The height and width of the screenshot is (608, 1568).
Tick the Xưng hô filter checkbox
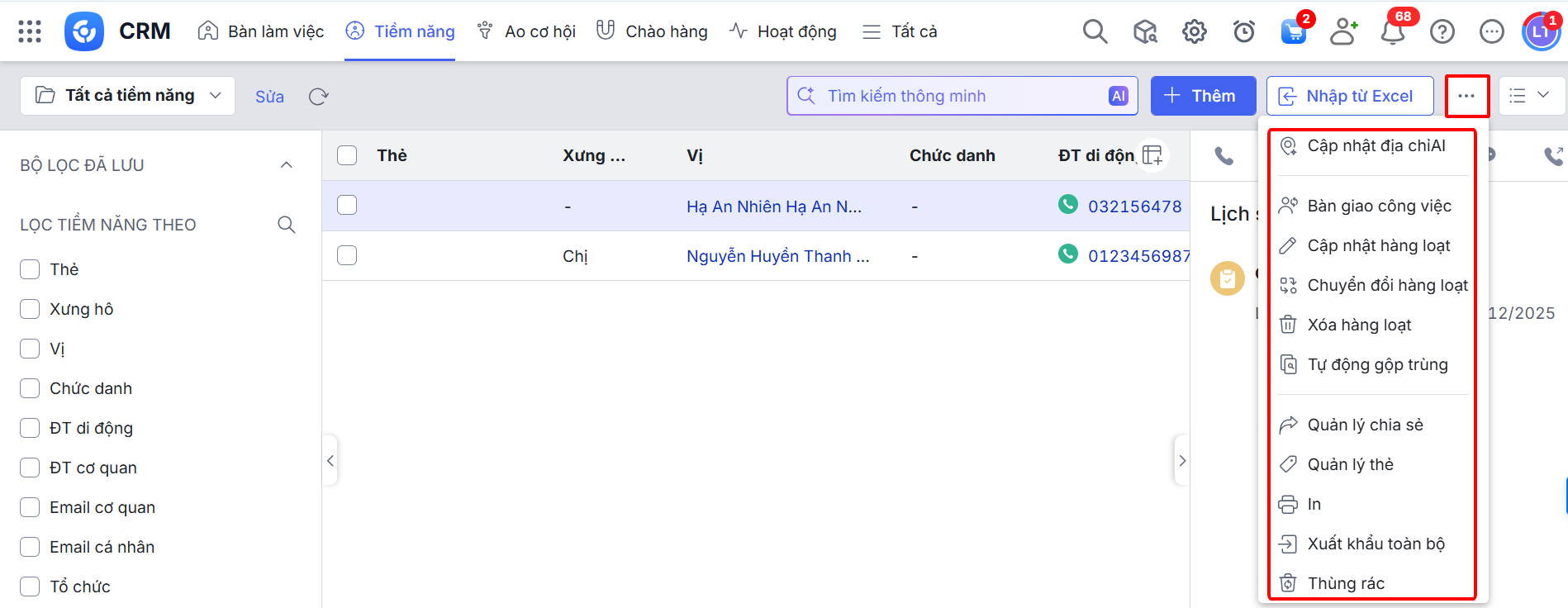click(x=30, y=309)
